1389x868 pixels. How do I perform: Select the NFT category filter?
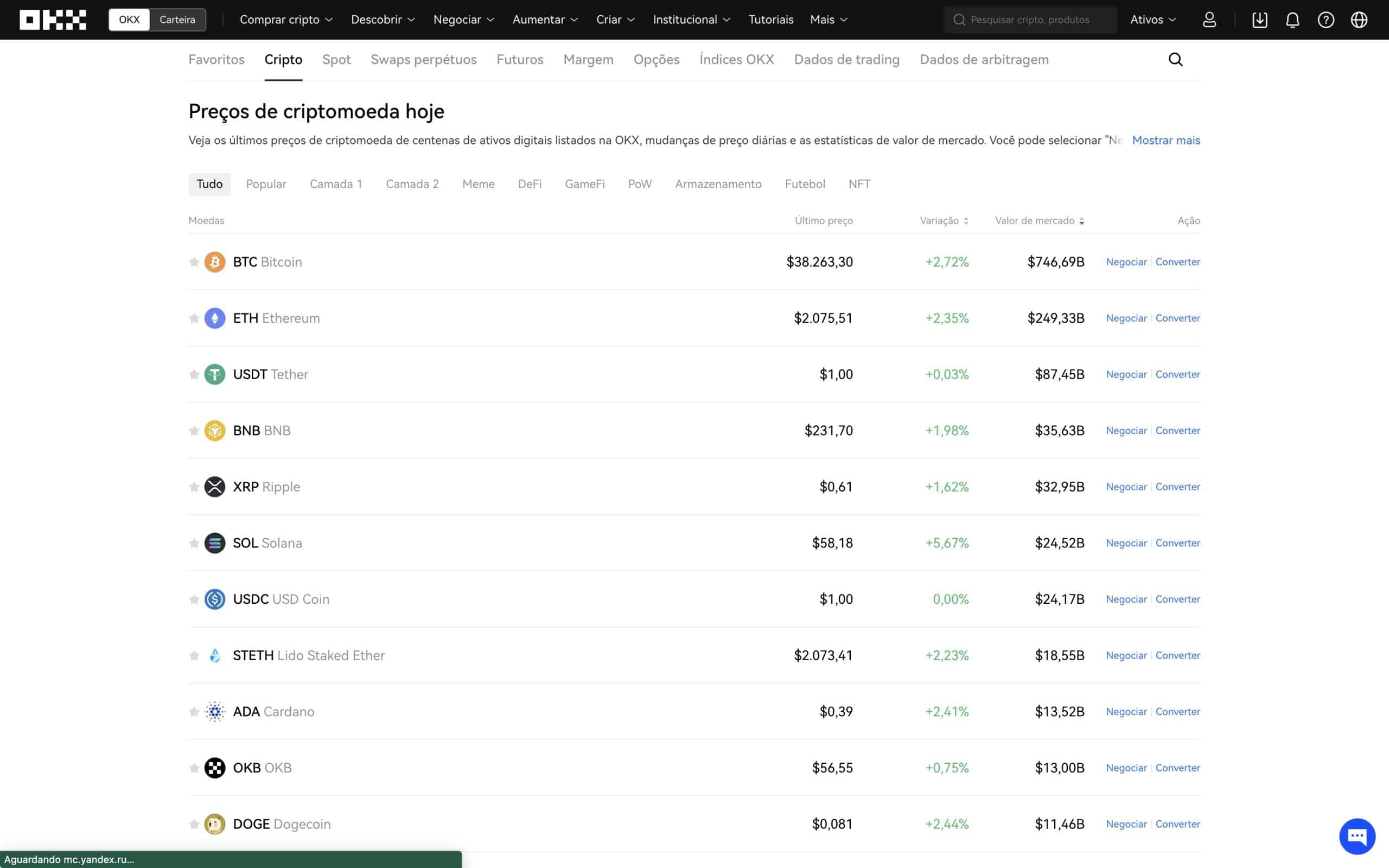[859, 184]
